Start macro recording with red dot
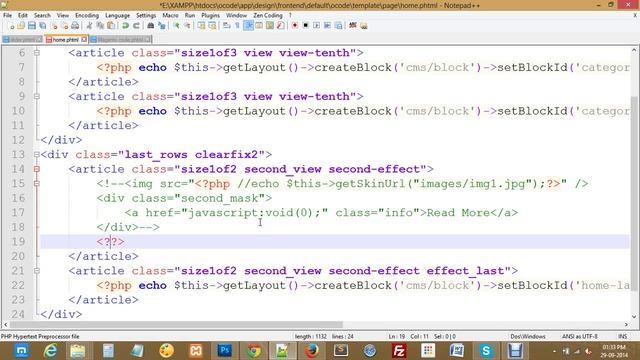The image size is (640, 360). pyautogui.click(x=294, y=26)
